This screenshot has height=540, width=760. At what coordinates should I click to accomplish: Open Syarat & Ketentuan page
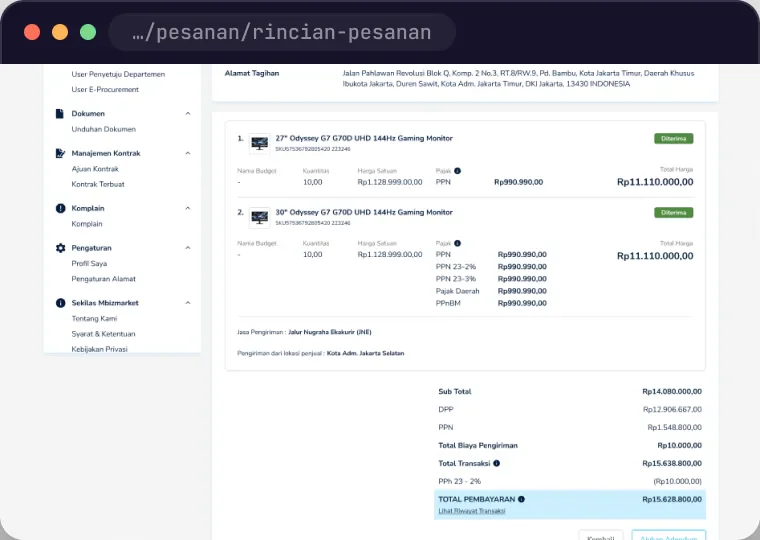pos(103,334)
